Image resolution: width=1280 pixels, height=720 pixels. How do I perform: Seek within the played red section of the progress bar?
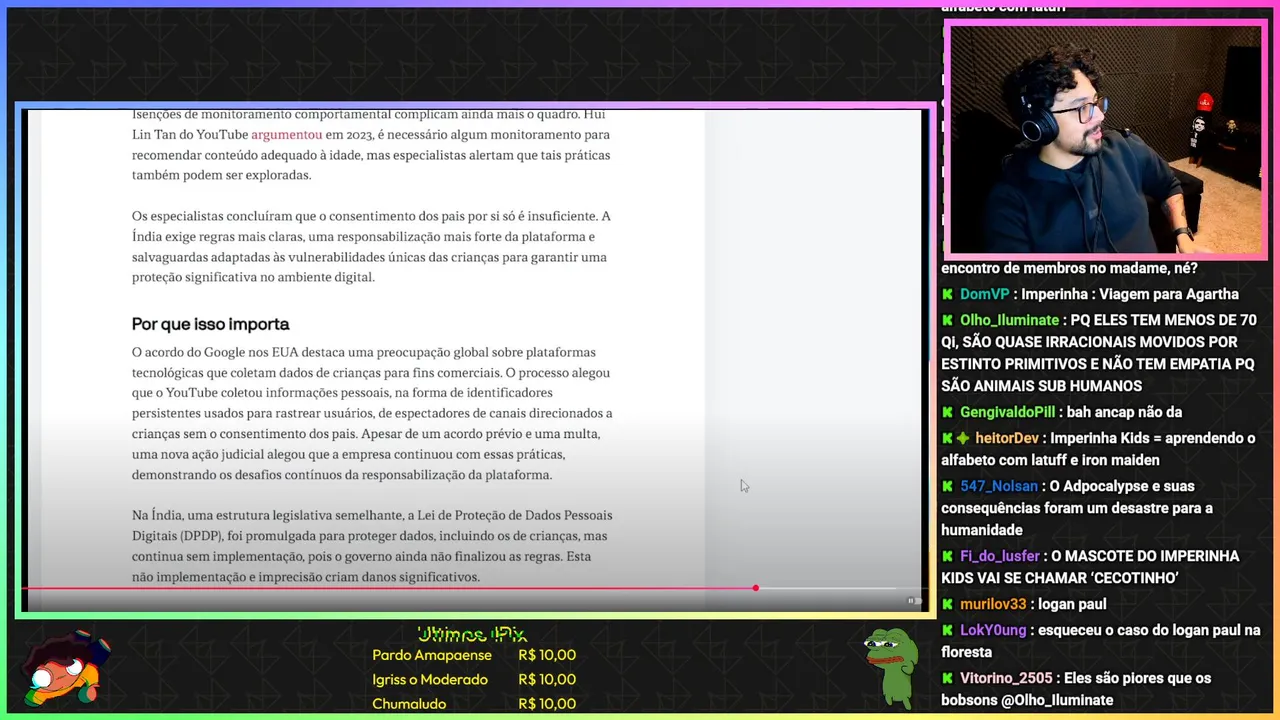(x=390, y=588)
